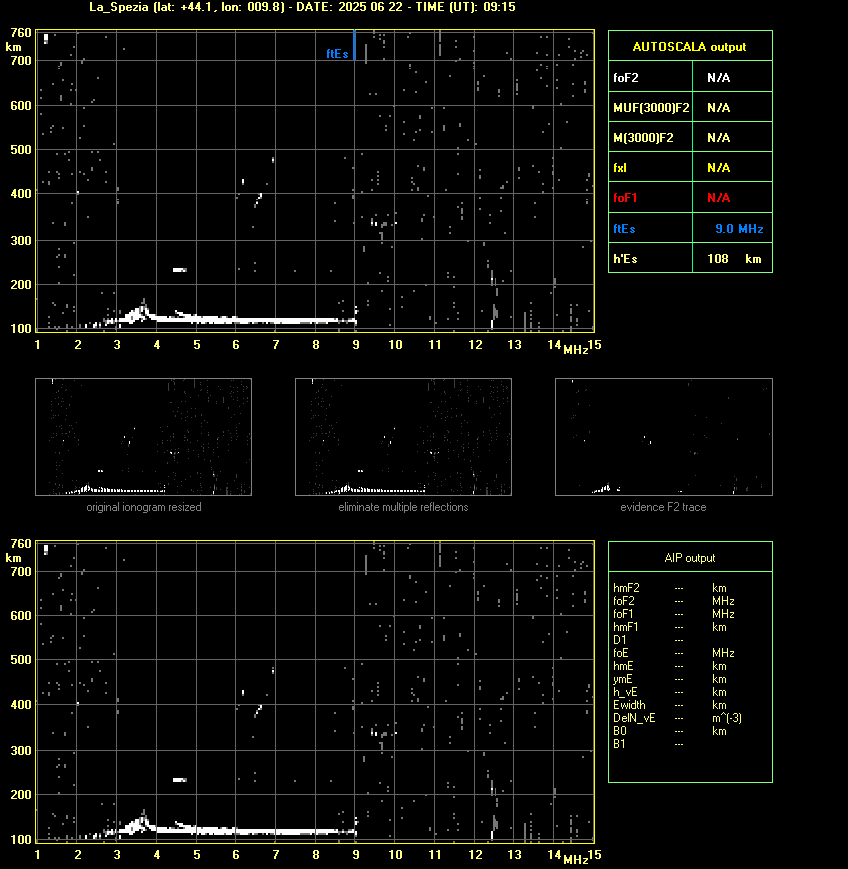Click the DelN_vE row in AIP output
Screen dimensions: 848x869
pos(678,718)
